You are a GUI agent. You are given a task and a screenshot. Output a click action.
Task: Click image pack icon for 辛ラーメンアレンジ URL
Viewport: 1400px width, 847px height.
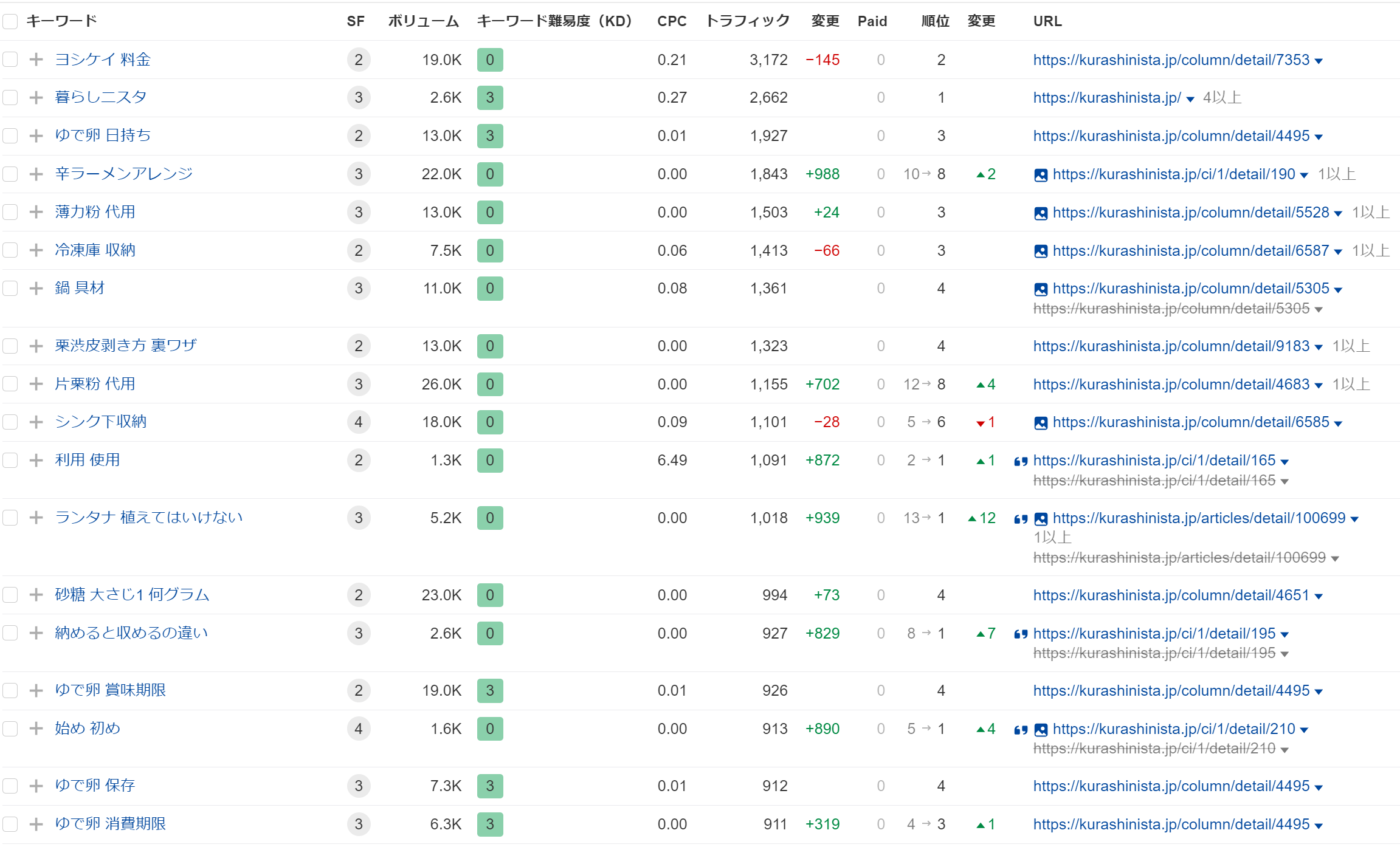[1041, 175]
